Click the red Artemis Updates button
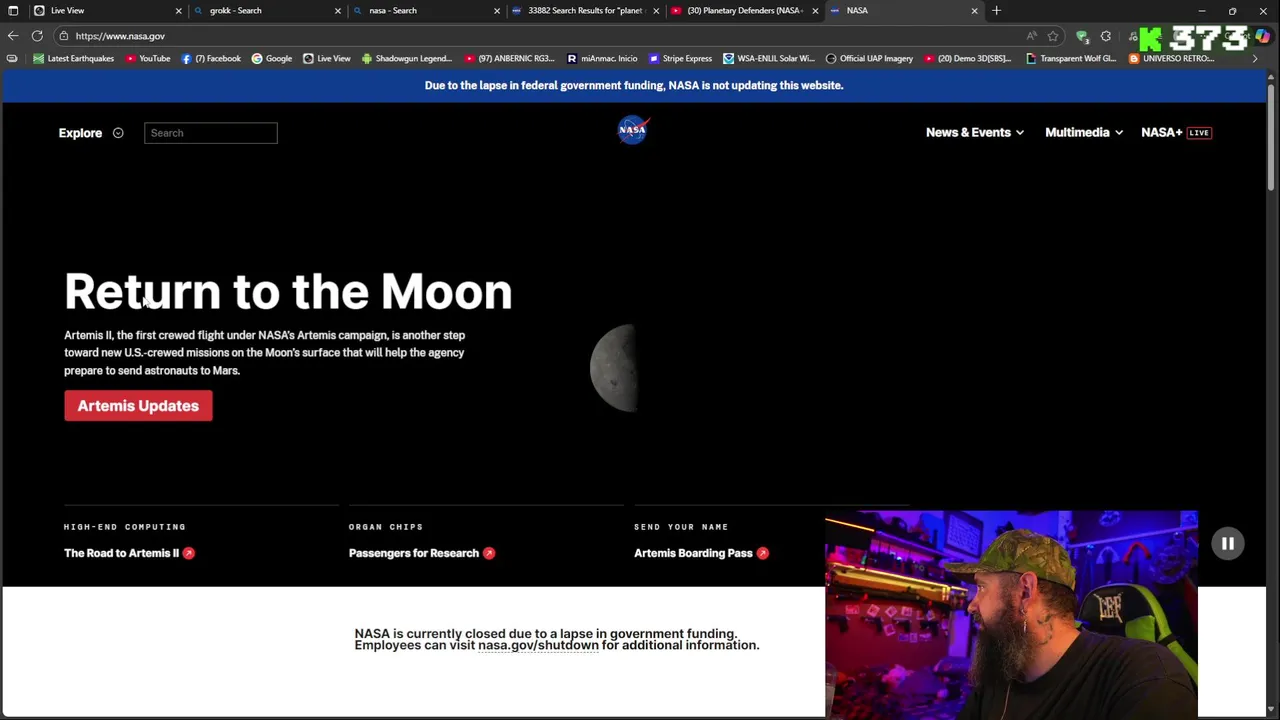The width and height of the screenshot is (1280, 720). point(138,406)
